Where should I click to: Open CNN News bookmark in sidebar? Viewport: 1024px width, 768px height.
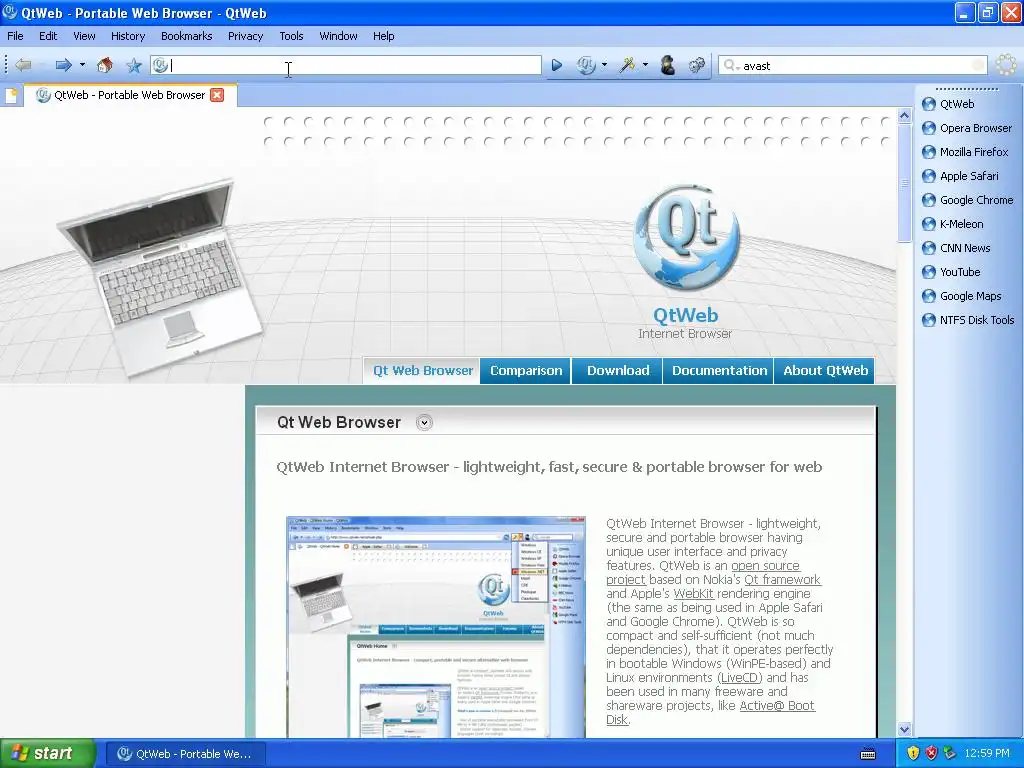pyautogui.click(x=956, y=248)
